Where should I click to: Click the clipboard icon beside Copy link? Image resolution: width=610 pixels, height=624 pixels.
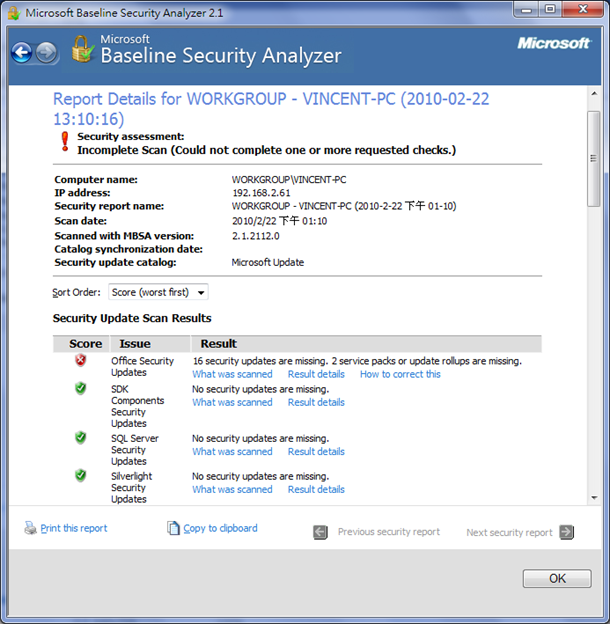point(173,528)
